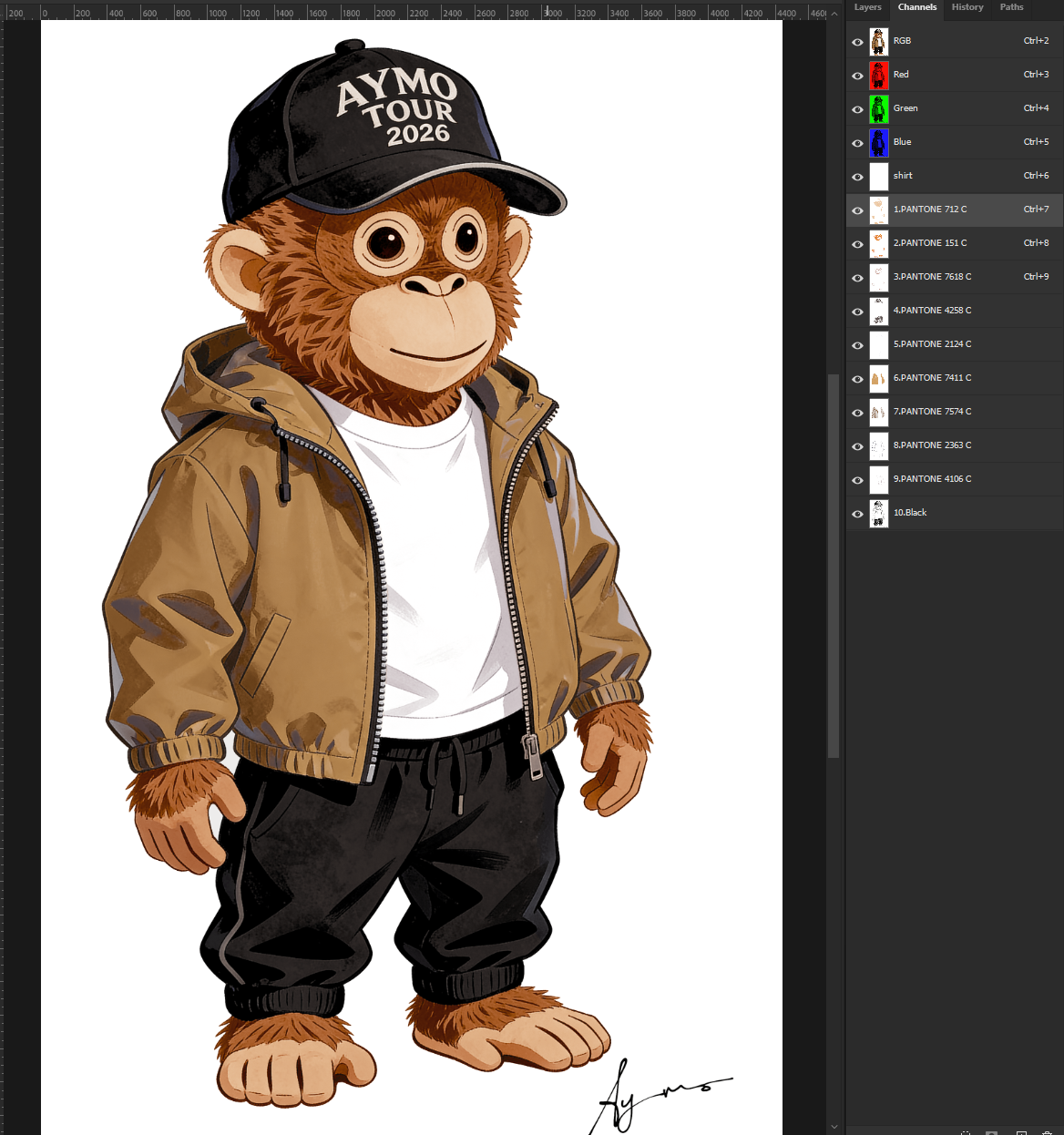Select the 9.PANTONE 4106 C channel name
The image size is (1064, 1135).
coord(932,479)
